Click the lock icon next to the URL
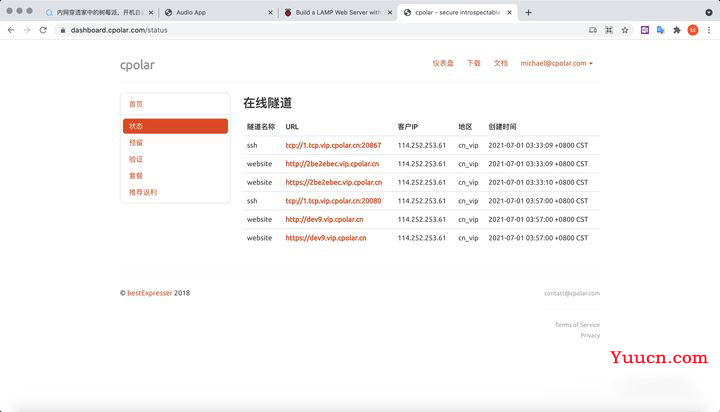The height and width of the screenshot is (412, 720). pos(63,30)
